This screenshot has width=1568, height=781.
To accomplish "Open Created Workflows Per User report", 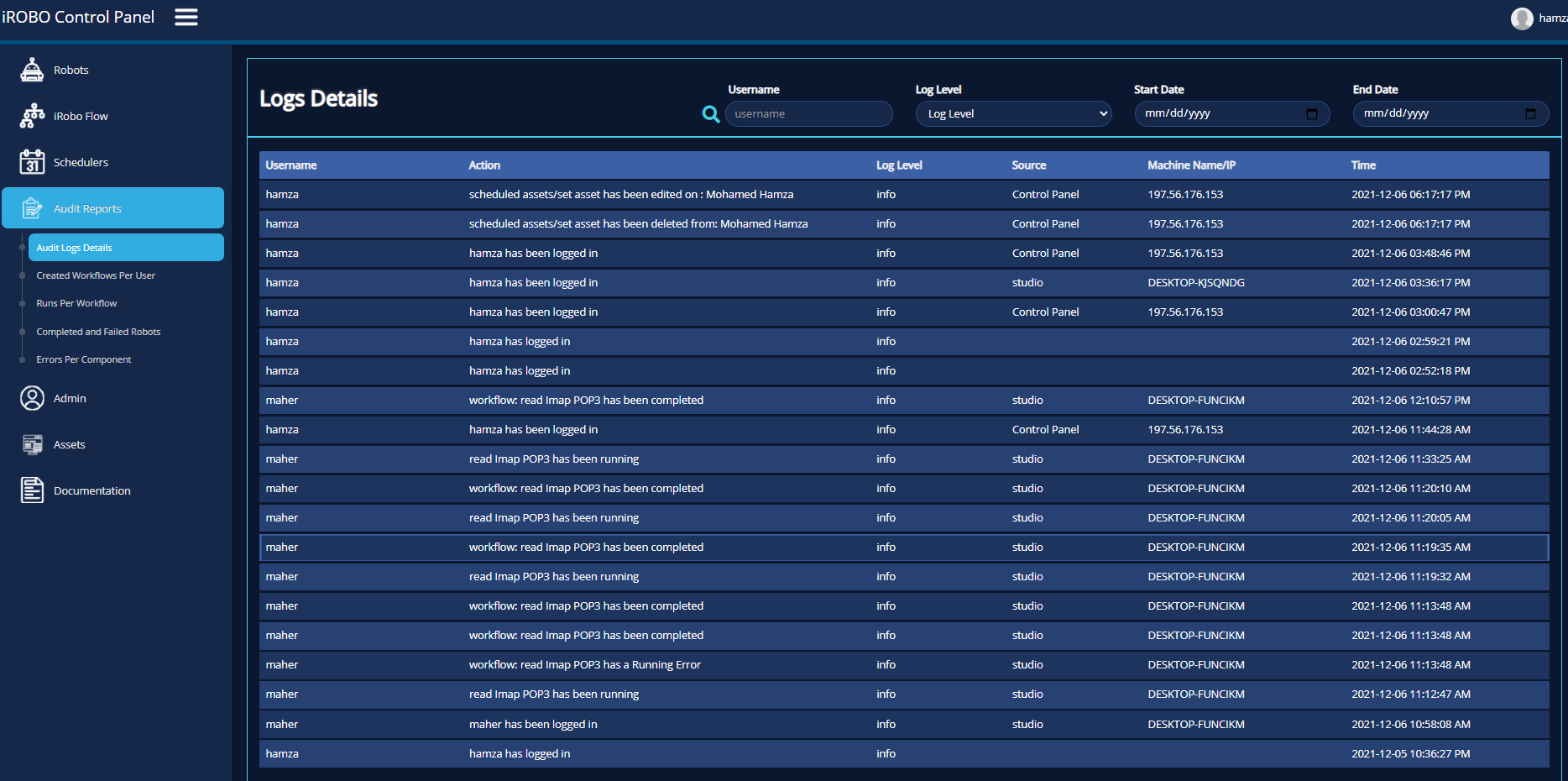I will tap(96, 275).
